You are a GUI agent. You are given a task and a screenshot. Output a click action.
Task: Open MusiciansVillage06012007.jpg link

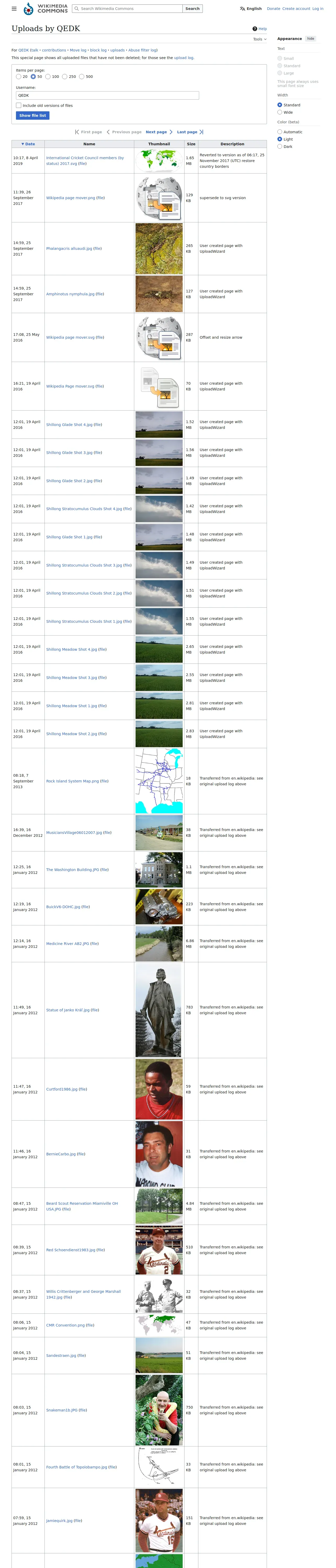click(x=74, y=833)
